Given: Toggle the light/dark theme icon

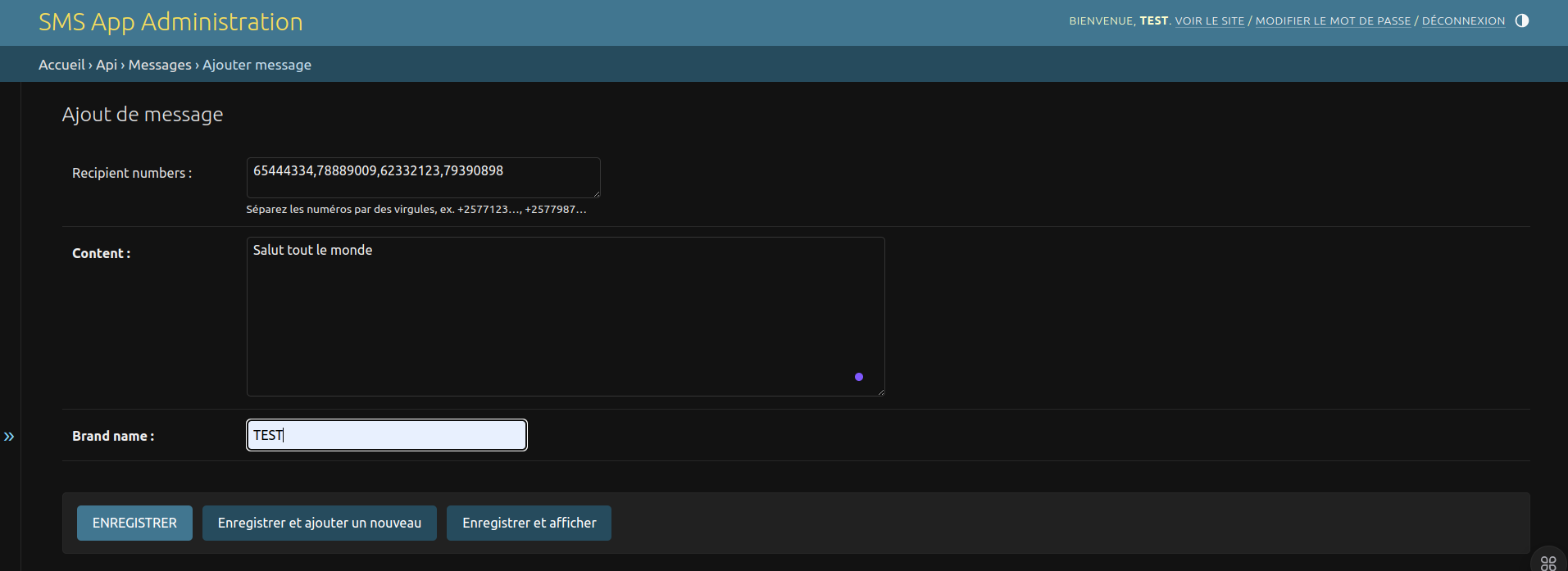Looking at the screenshot, I should (x=1521, y=20).
